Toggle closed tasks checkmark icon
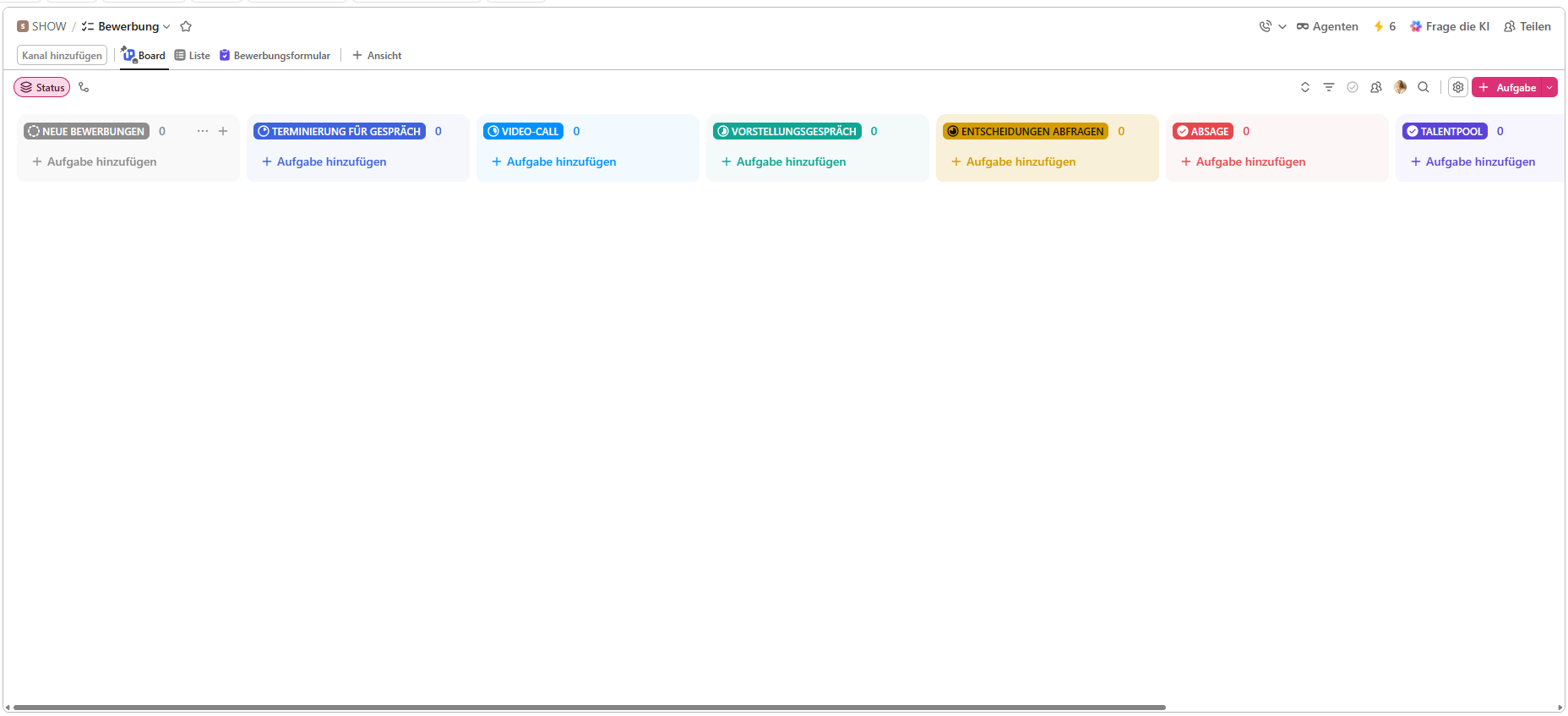The width and height of the screenshot is (1568, 716). 1353,87
